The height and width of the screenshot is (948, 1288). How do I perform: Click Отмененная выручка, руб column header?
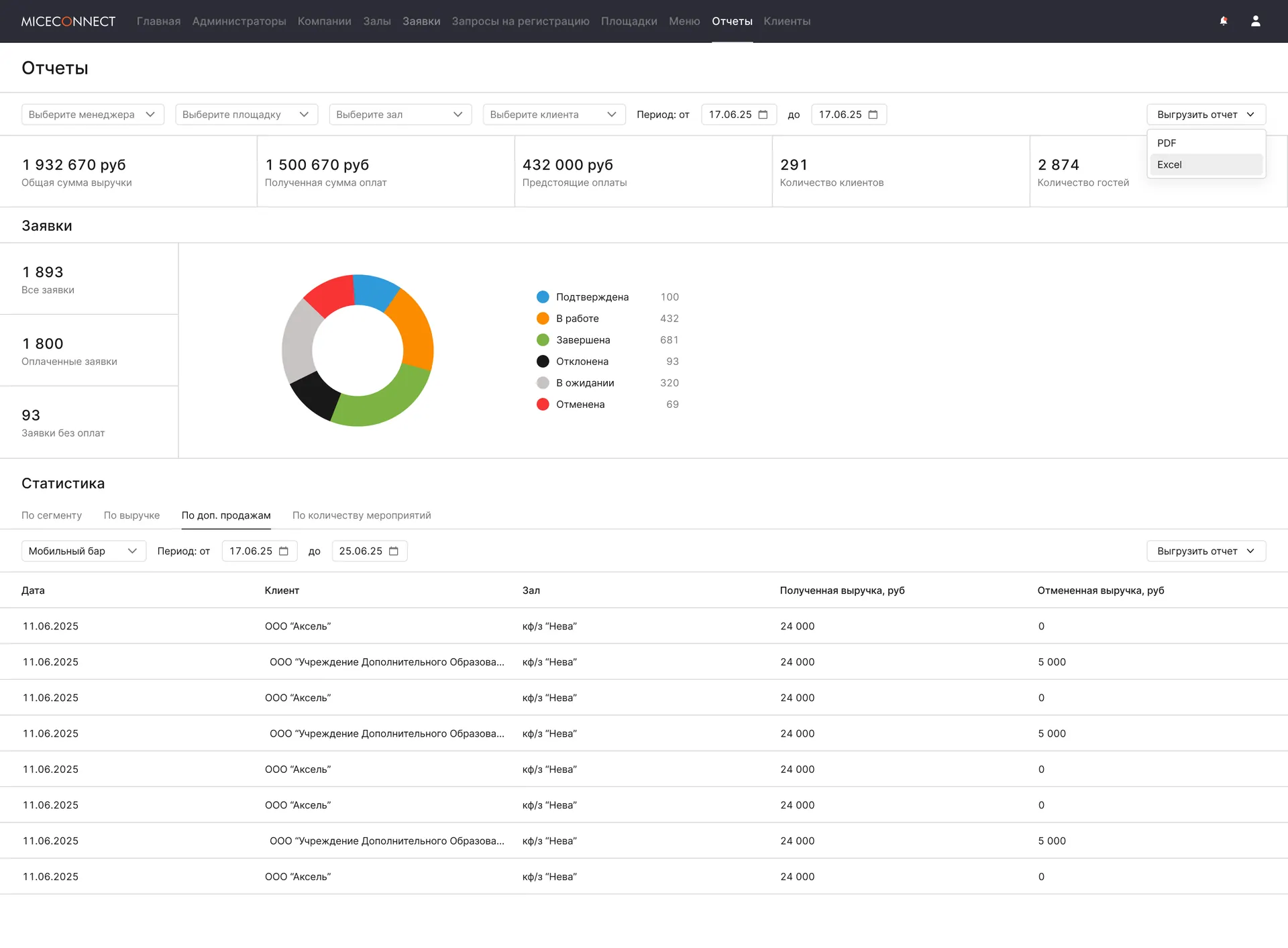coord(1101,590)
